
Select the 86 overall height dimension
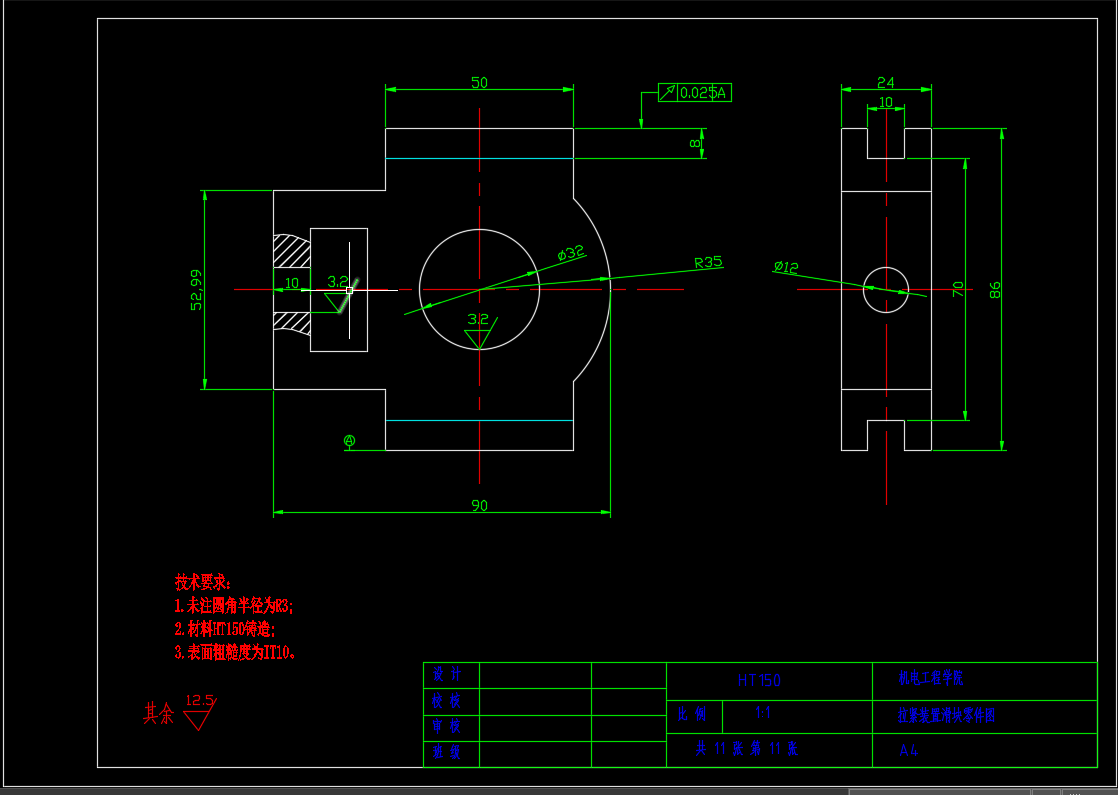coord(995,289)
